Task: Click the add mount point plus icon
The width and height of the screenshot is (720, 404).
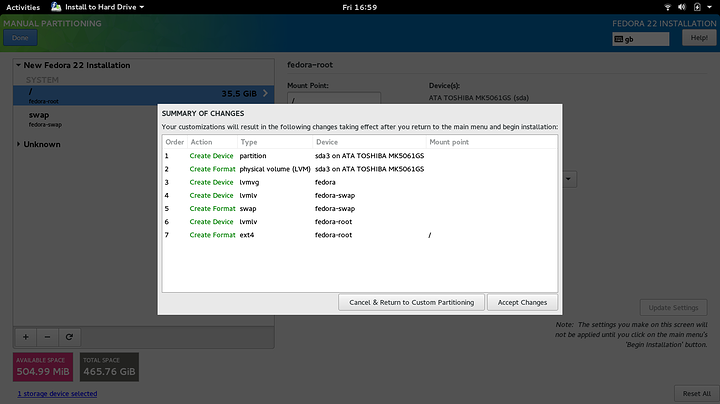Action: pos(26,337)
